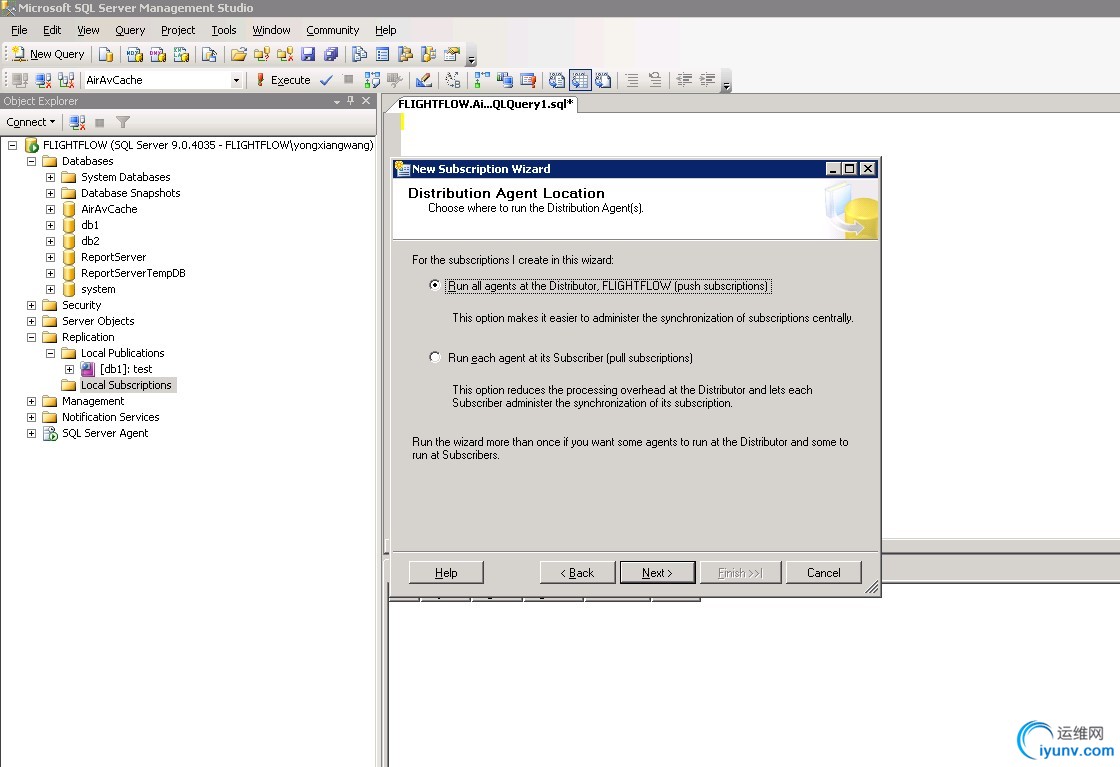Click the Disconnect query connection icon
This screenshot has height=767, width=1120.
pyautogui.click(x=44, y=80)
